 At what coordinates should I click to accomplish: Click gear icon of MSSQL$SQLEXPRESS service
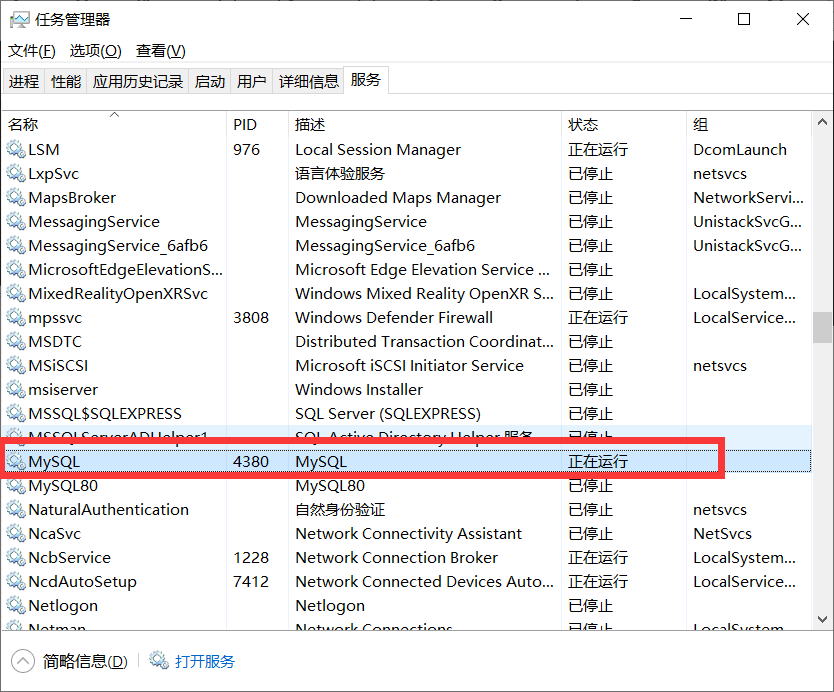tap(16, 413)
